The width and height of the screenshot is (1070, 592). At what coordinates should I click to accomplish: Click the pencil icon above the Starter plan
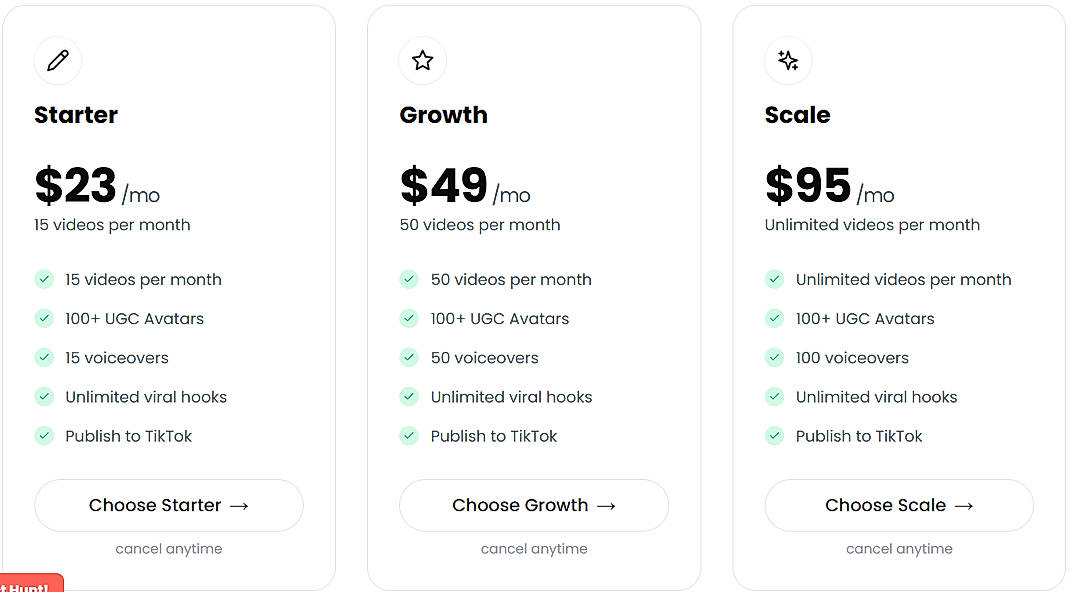click(x=57, y=60)
